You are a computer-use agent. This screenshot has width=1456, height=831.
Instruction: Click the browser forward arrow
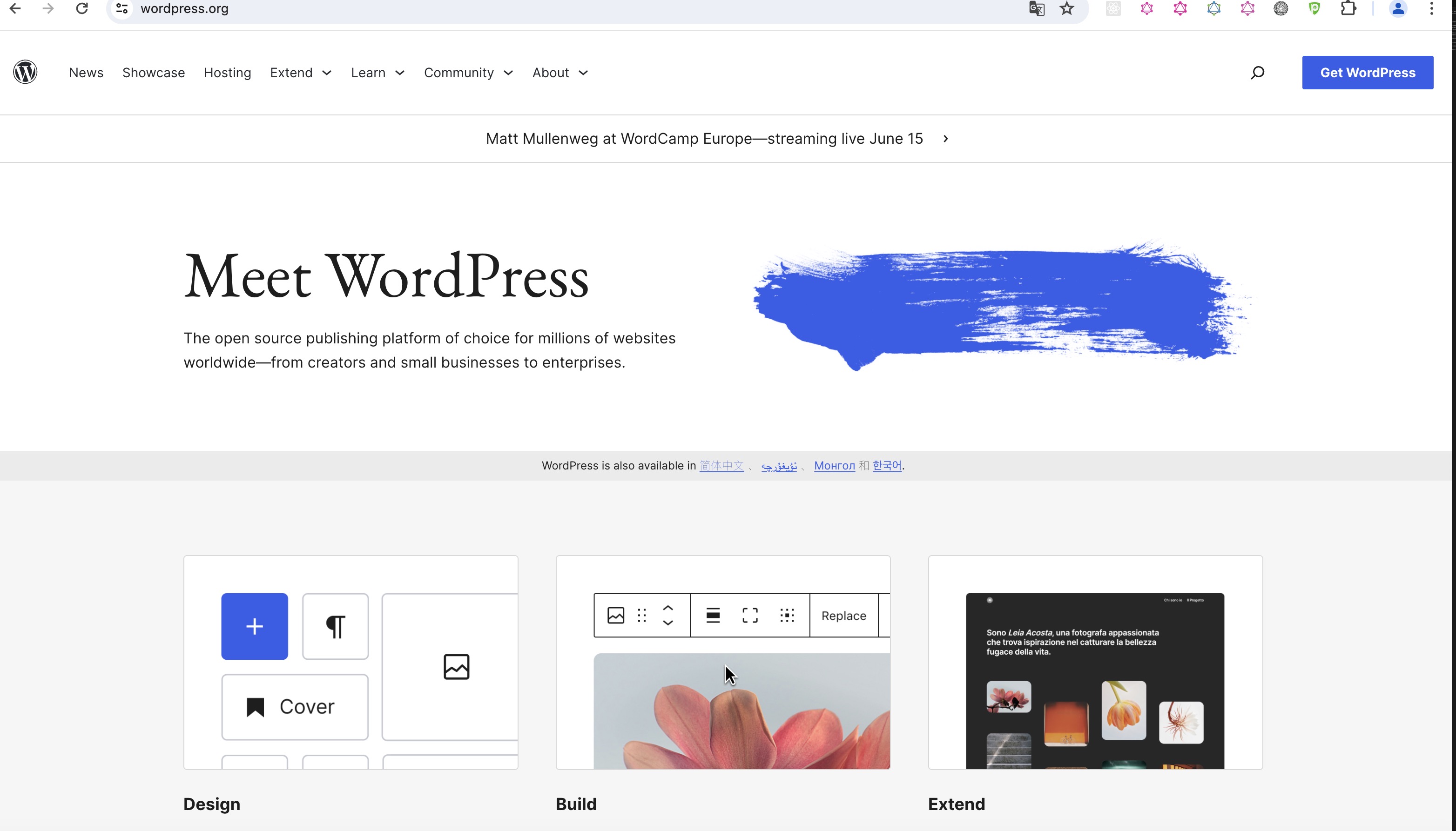[48, 8]
